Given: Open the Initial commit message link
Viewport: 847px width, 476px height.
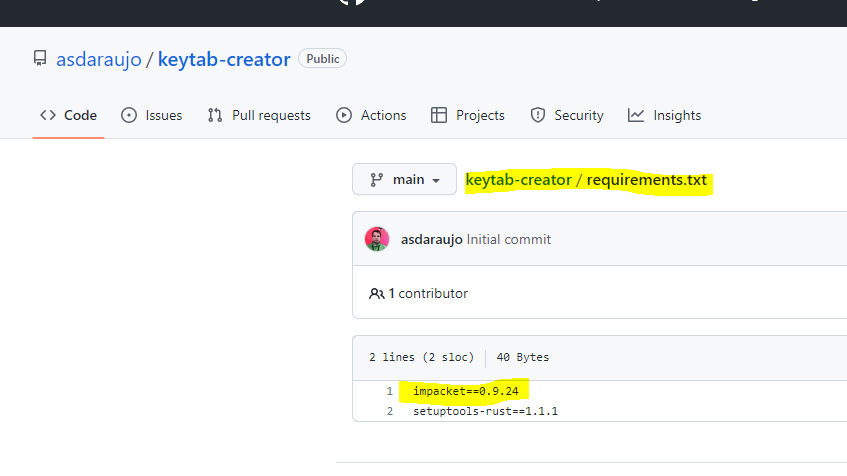Looking at the screenshot, I should 508,239.
